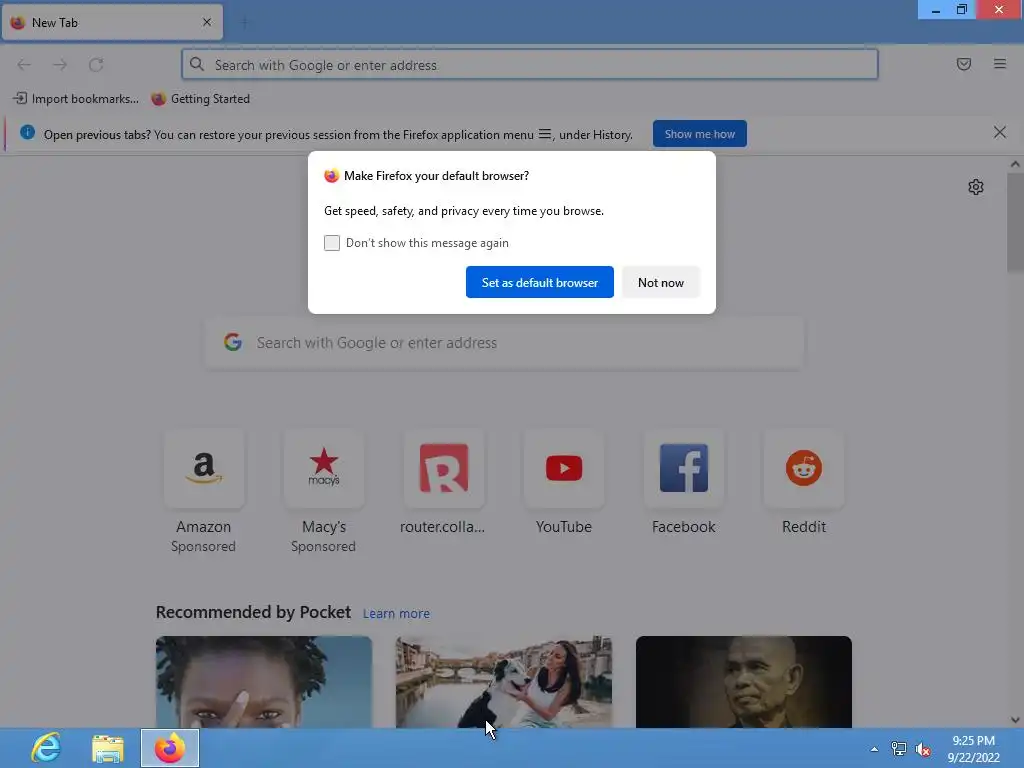Open Pocket story showing elderly monk
Screen dimensions: 1024x768
(x=744, y=682)
